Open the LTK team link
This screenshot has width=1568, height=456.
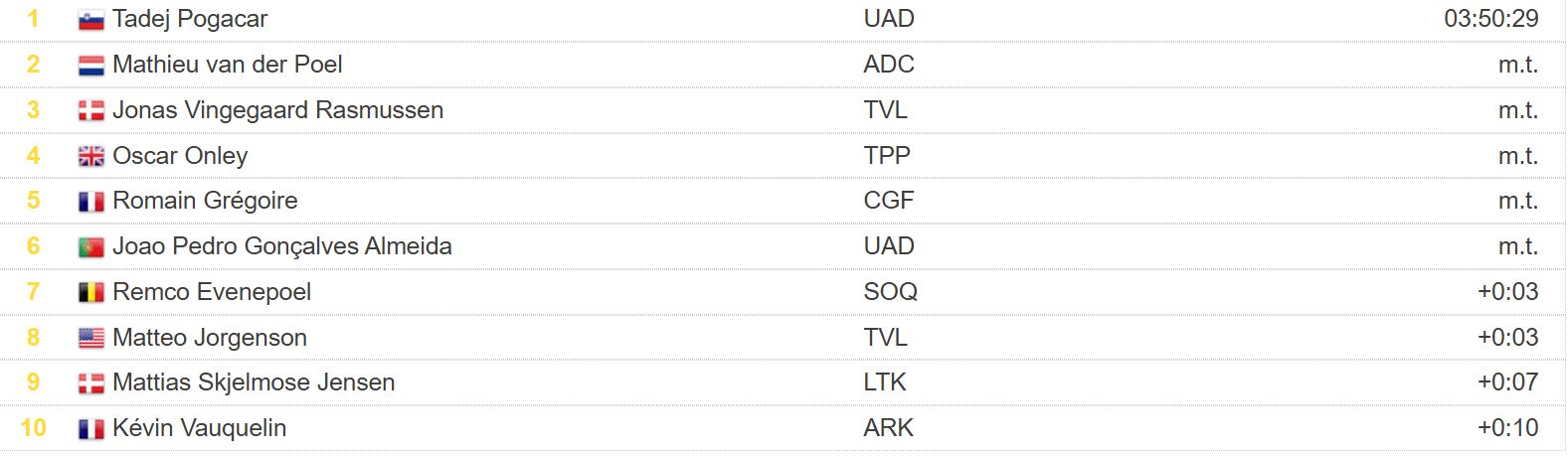tap(885, 382)
